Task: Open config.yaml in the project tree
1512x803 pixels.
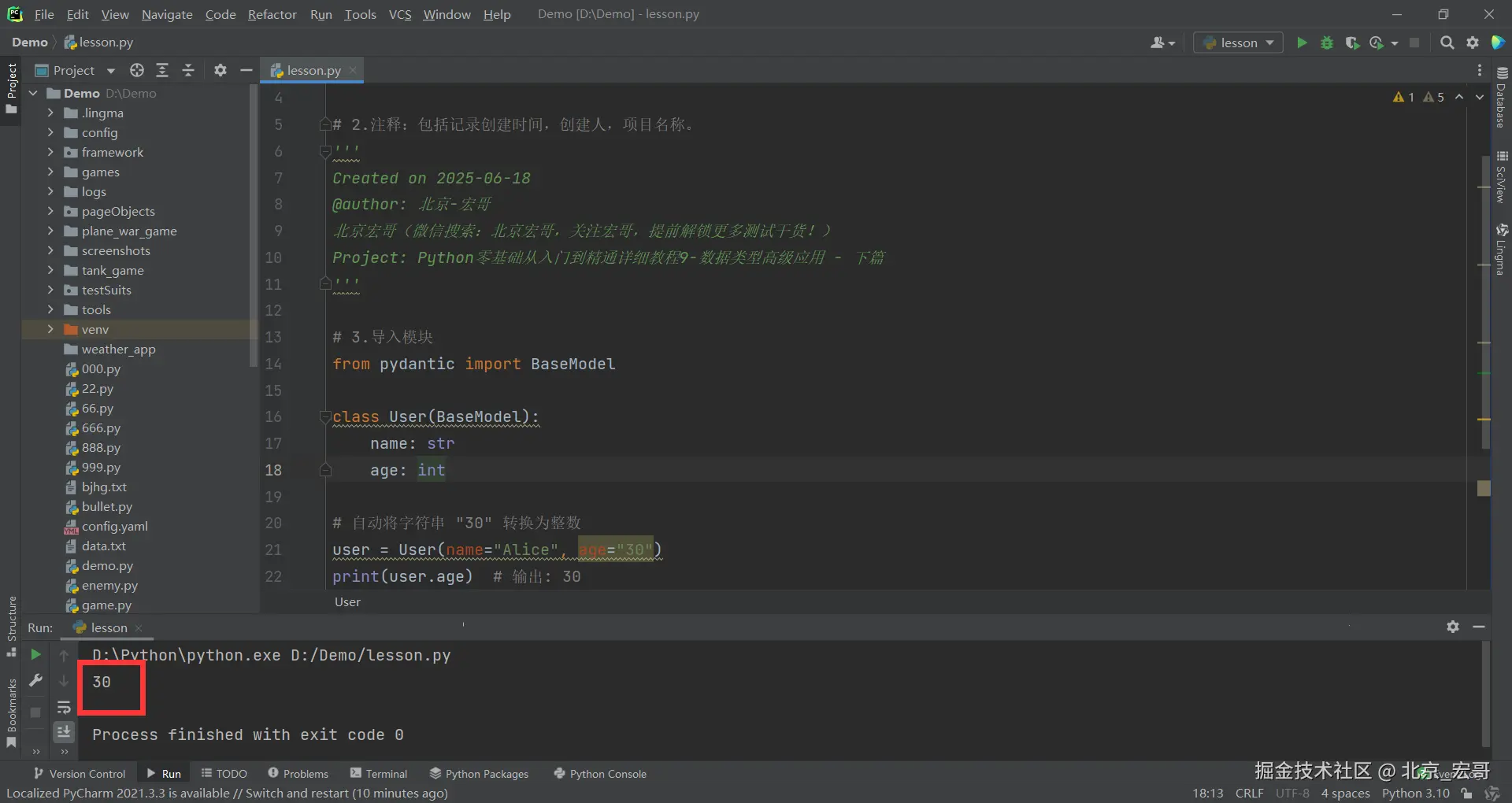Action: tap(106, 526)
